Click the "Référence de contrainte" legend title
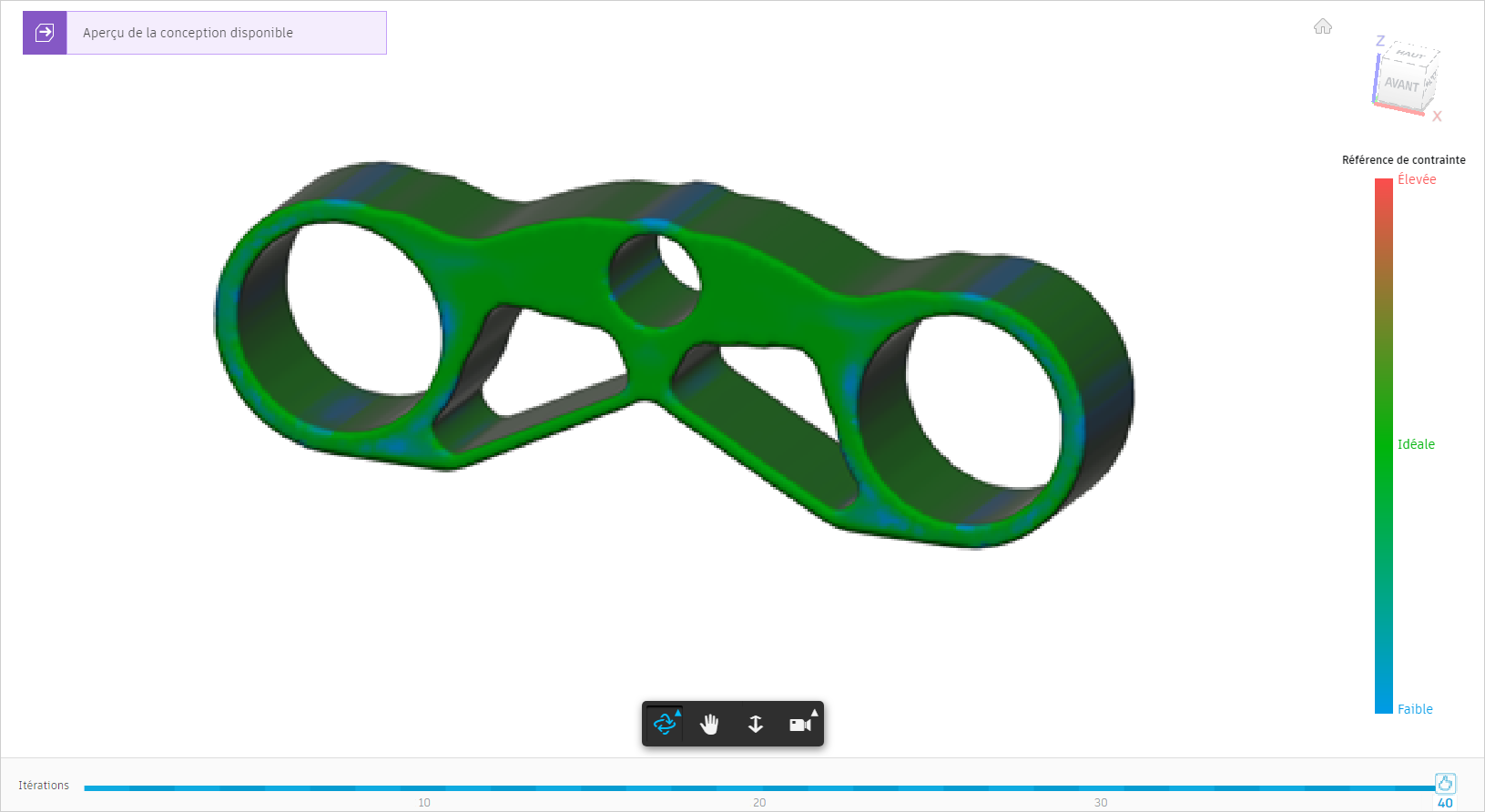The image size is (1485, 812). coord(1404,159)
